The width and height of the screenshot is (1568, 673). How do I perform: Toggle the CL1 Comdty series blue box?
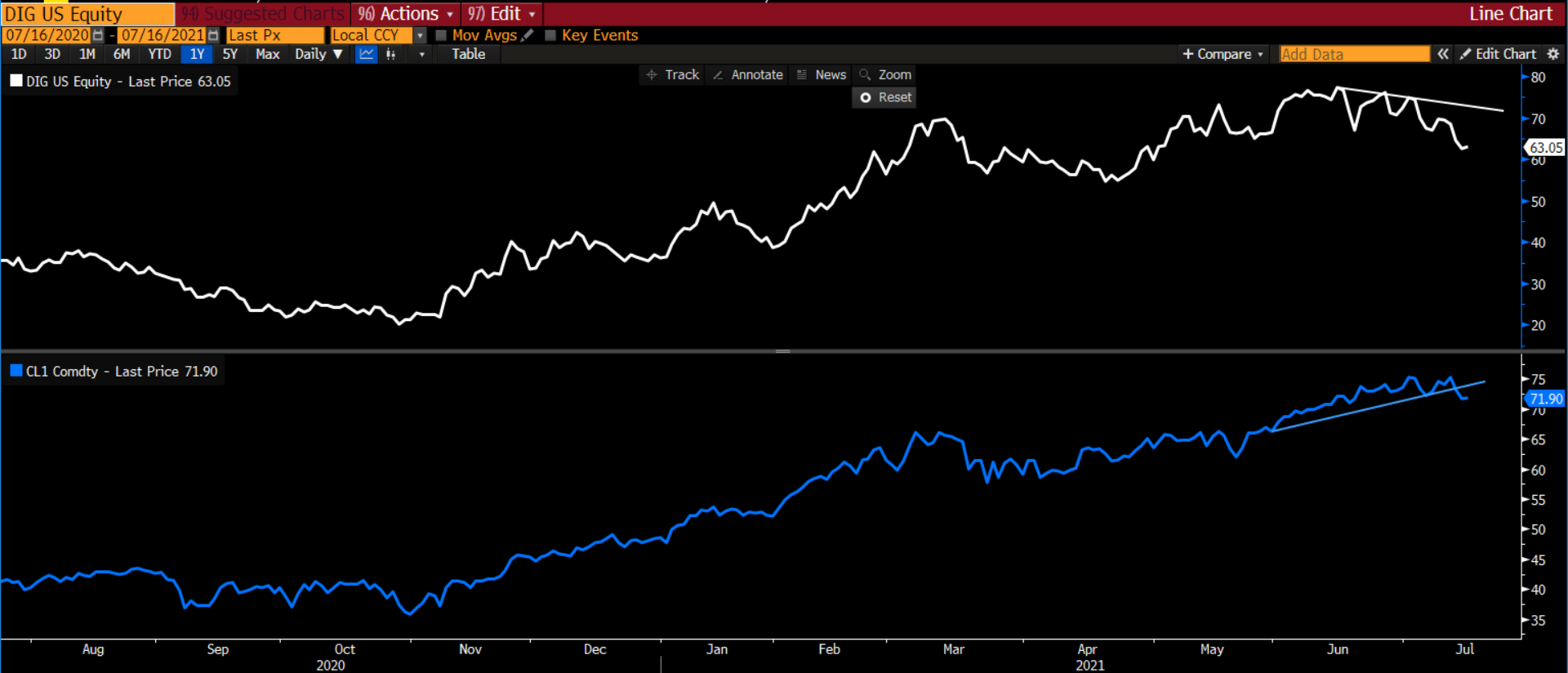[x=16, y=371]
